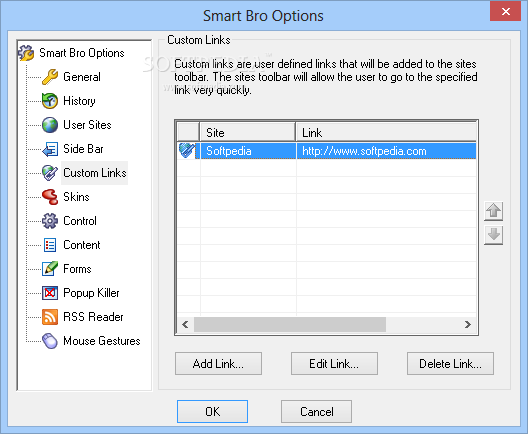Screen dimensions: 528x434
Task: Click the Custom Links shield icon in tree
Action: pyautogui.click(x=50, y=173)
